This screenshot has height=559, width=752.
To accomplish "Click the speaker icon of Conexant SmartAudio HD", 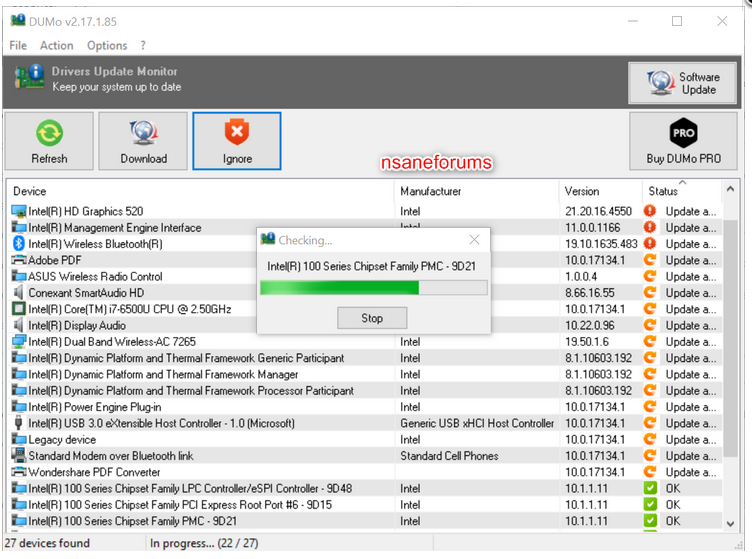I will coord(19,292).
